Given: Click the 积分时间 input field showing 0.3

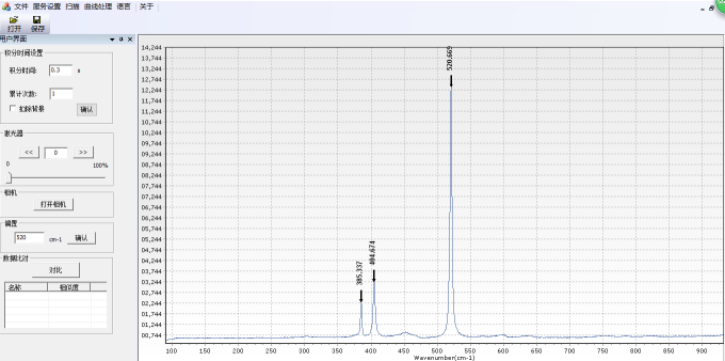Looking at the screenshot, I should (61, 70).
